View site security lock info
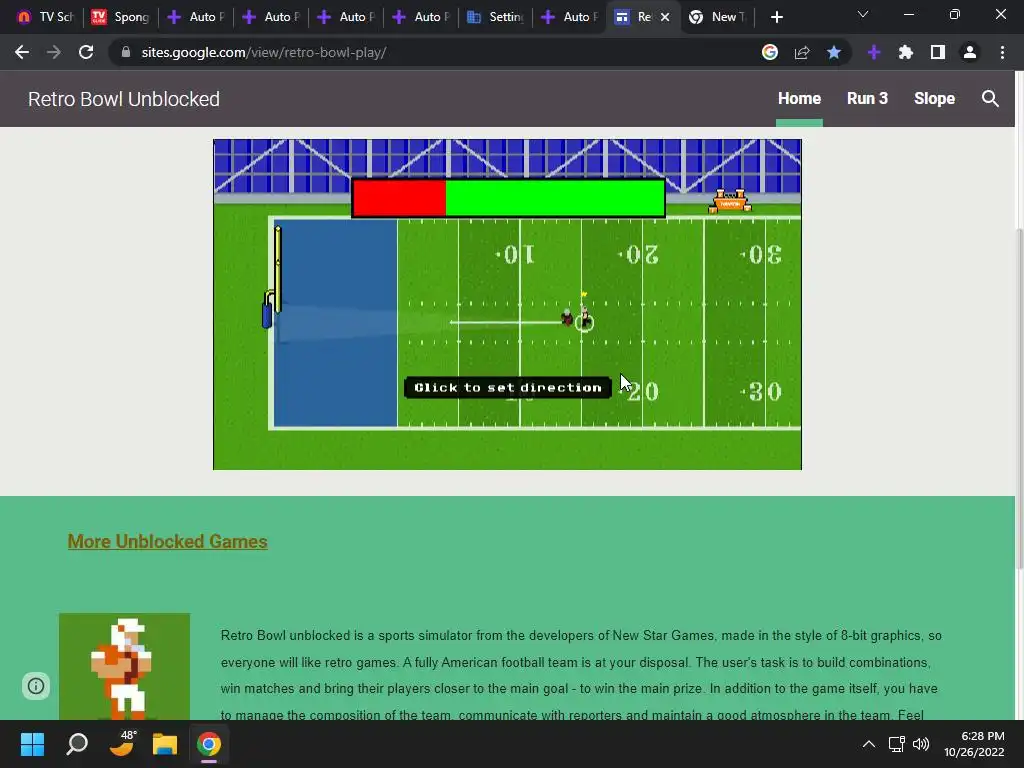1024x768 pixels. click(x=126, y=52)
